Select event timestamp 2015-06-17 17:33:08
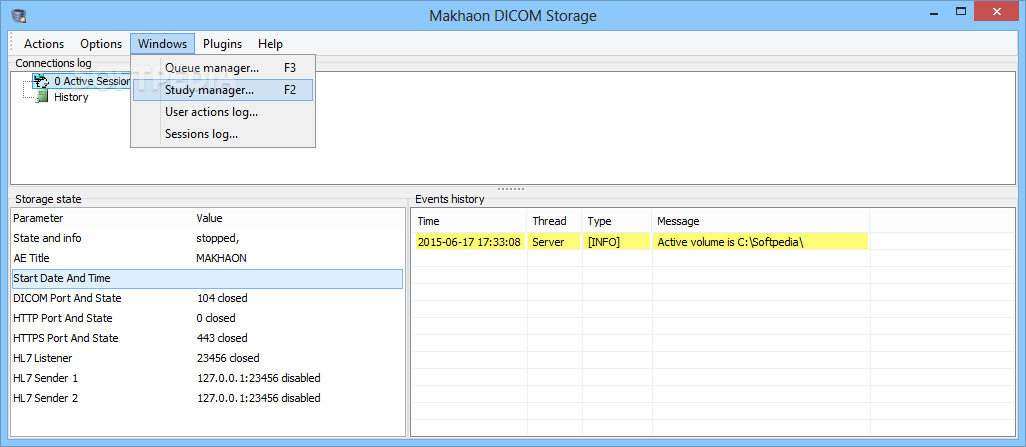Screen dimensions: 1026x447 pyautogui.click(x=469, y=242)
